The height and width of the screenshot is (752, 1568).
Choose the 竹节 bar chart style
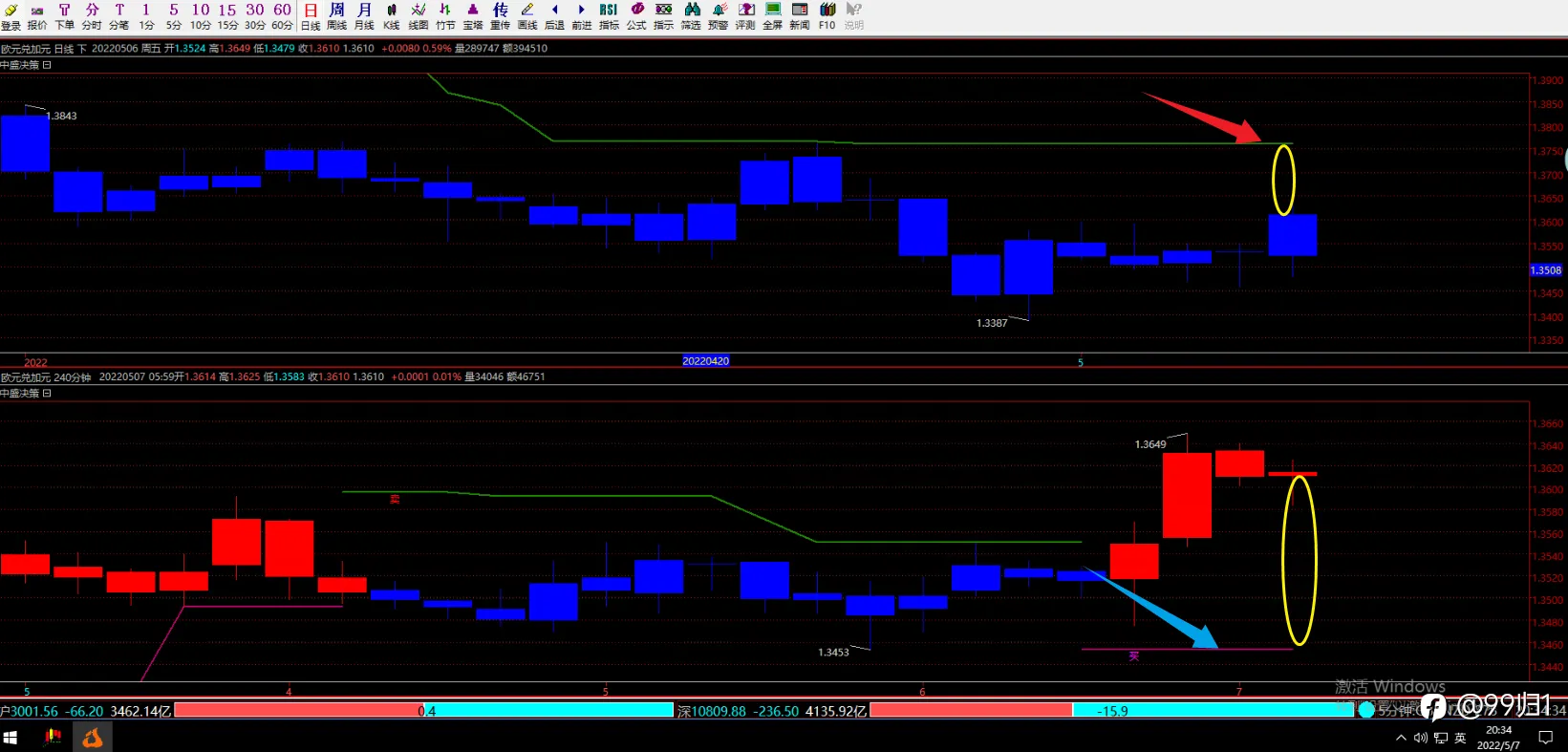[445, 16]
